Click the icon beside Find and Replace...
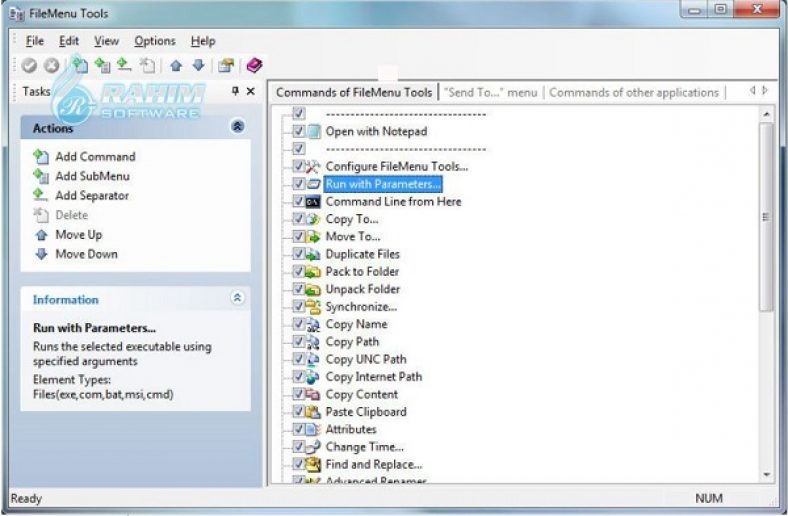 314,464
